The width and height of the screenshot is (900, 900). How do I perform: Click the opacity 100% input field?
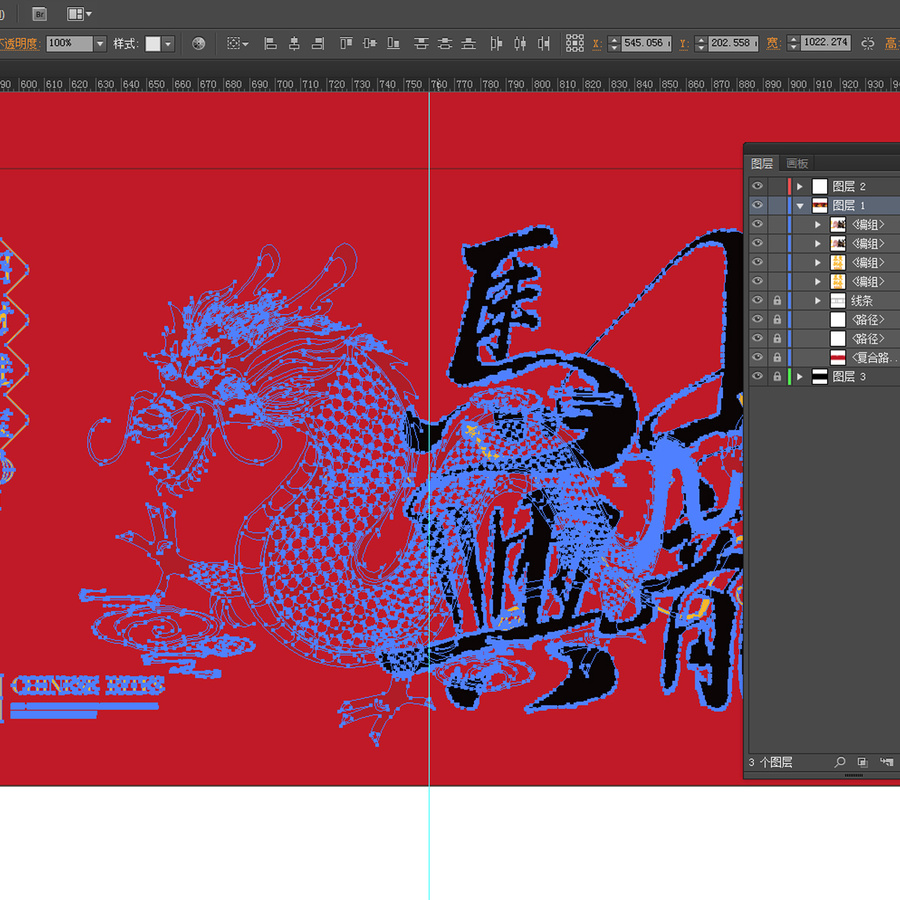[x=69, y=44]
